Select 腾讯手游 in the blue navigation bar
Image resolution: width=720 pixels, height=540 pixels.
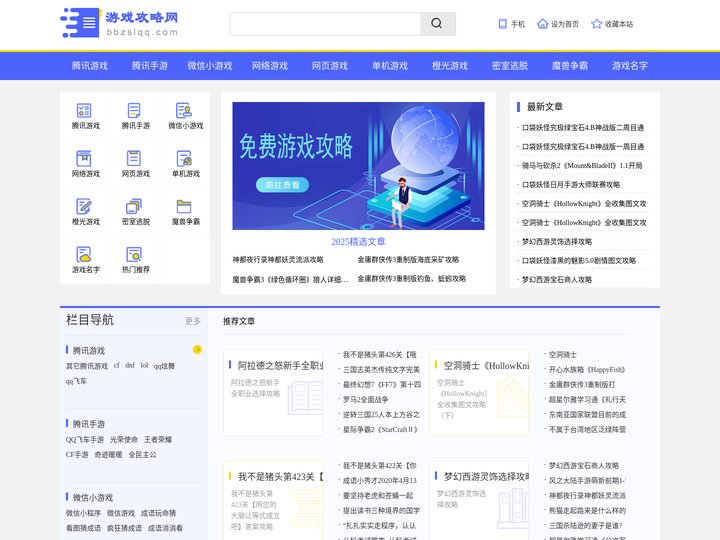click(x=150, y=66)
